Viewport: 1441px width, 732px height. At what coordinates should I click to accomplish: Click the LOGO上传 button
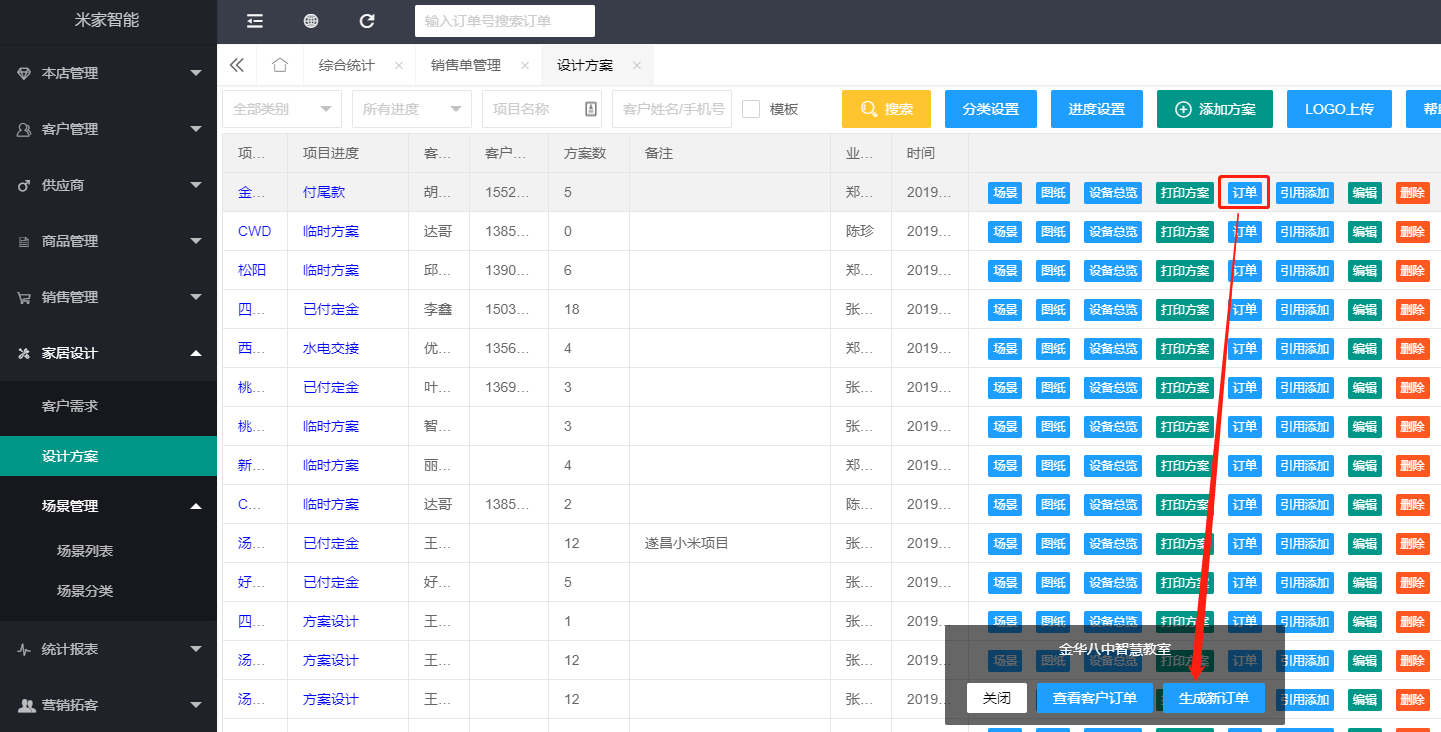(x=1339, y=109)
